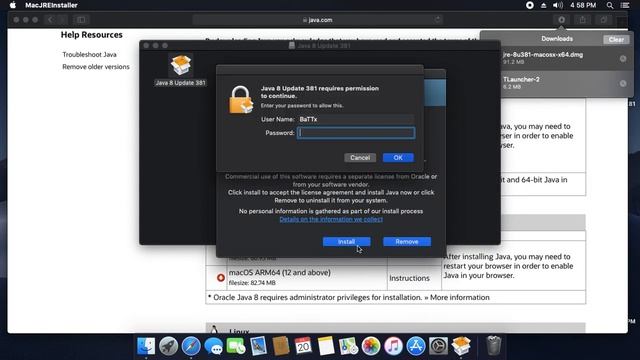Reveal jre-8u381-macosx-x64.dmg in Finder
640x360 pixels.
[x=623, y=59]
